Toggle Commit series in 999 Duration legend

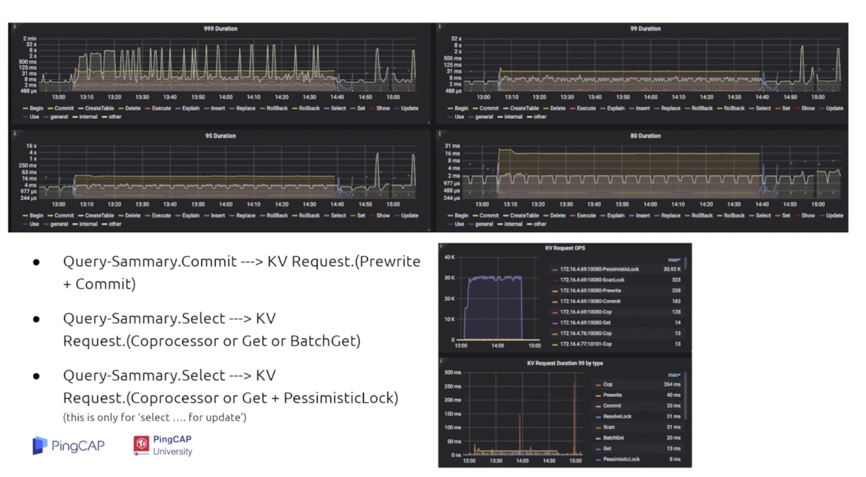click(x=61, y=109)
